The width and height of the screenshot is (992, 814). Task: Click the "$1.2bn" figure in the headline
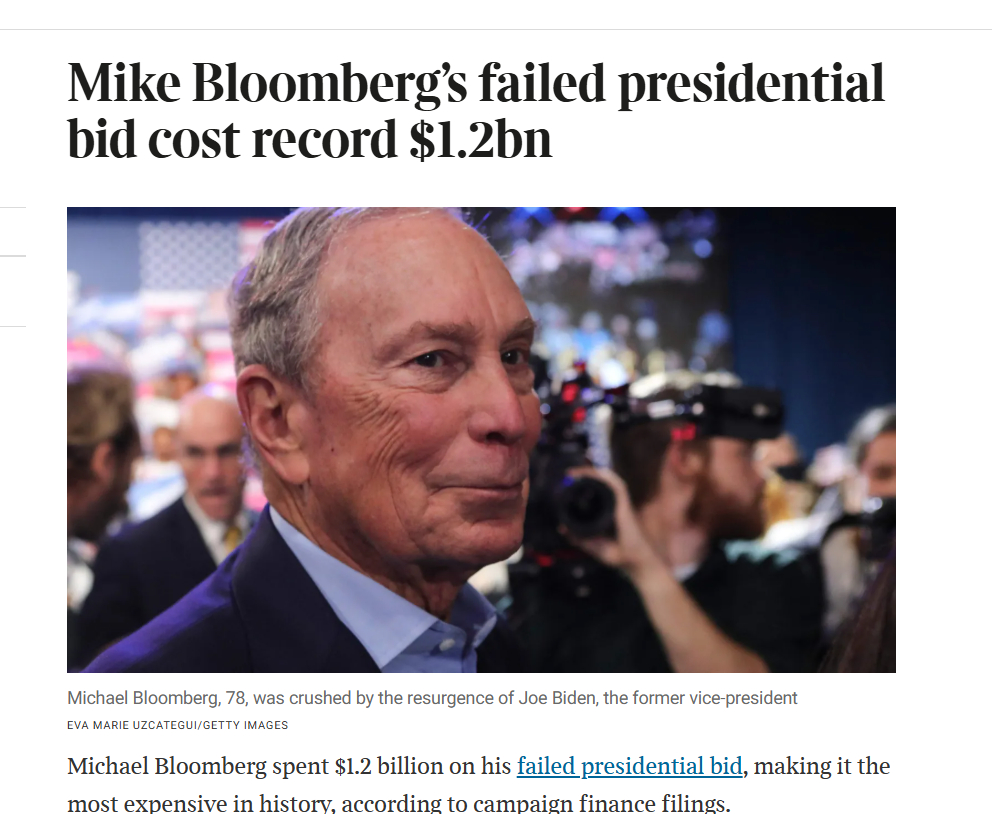tap(480, 139)
